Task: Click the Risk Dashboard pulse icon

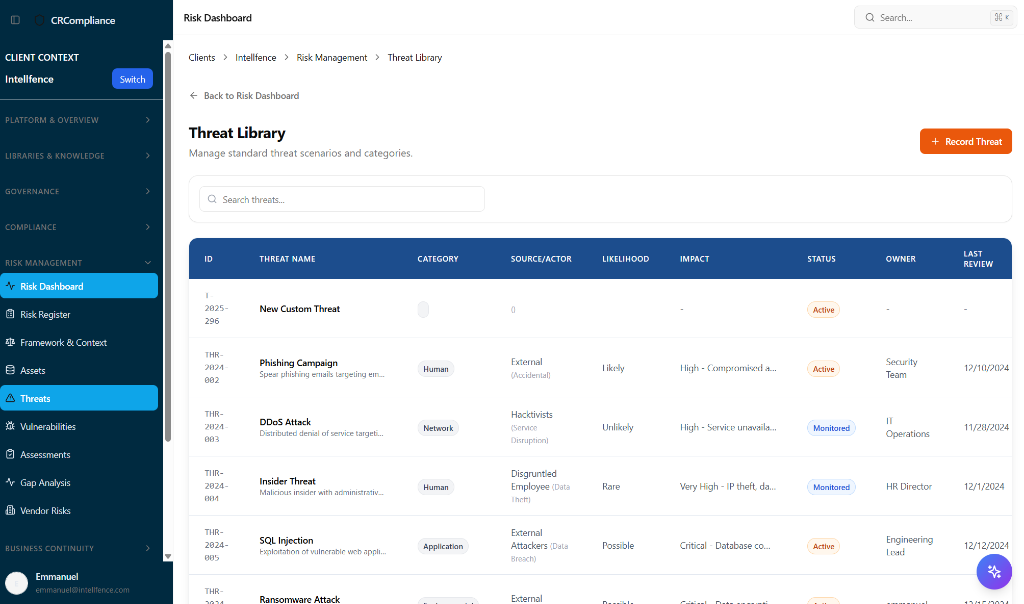Action: click(x=11, y=287)
